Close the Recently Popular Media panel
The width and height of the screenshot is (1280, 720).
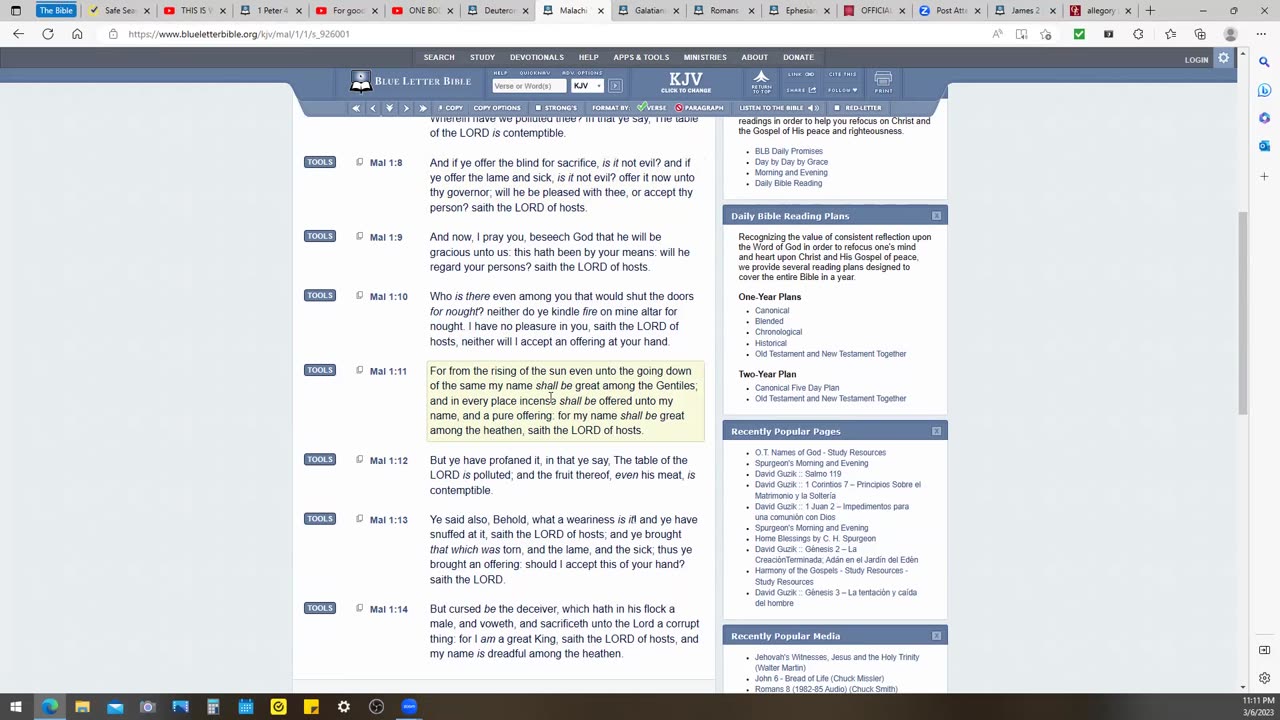[x=936, y=636]
